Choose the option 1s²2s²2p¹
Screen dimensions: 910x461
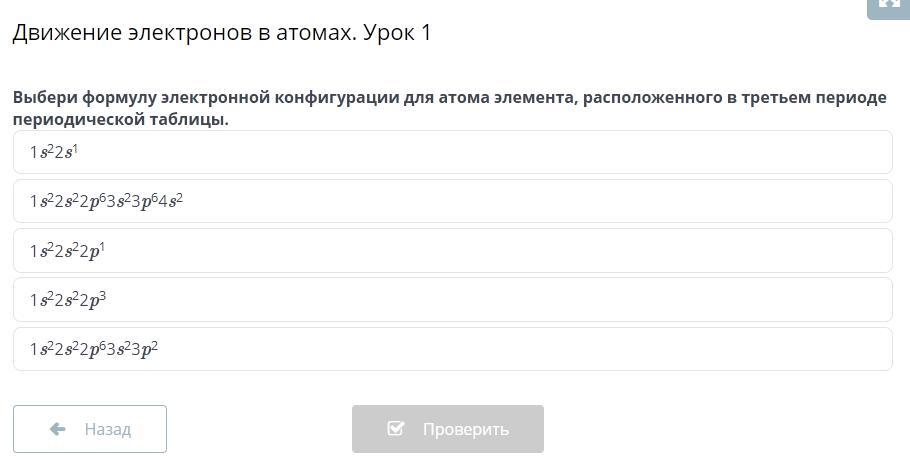coord(67,251)
